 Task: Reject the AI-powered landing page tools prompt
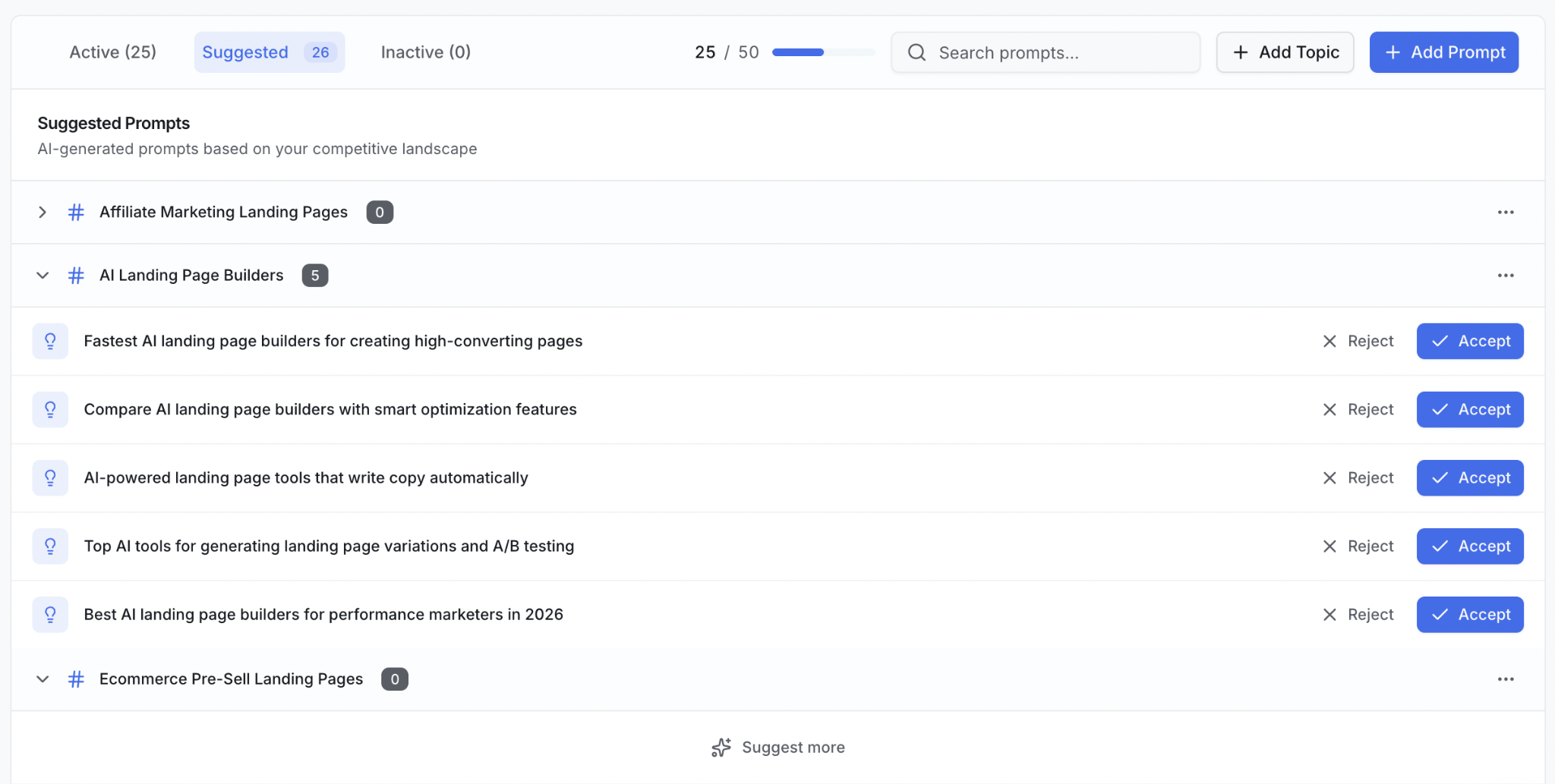coord(1358,478)
